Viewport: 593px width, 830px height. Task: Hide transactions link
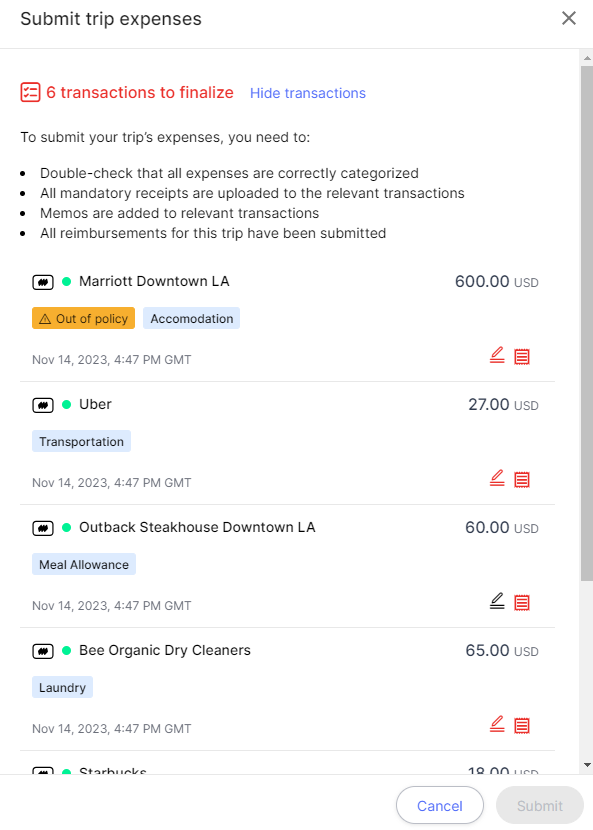click(x=308, y=93)
